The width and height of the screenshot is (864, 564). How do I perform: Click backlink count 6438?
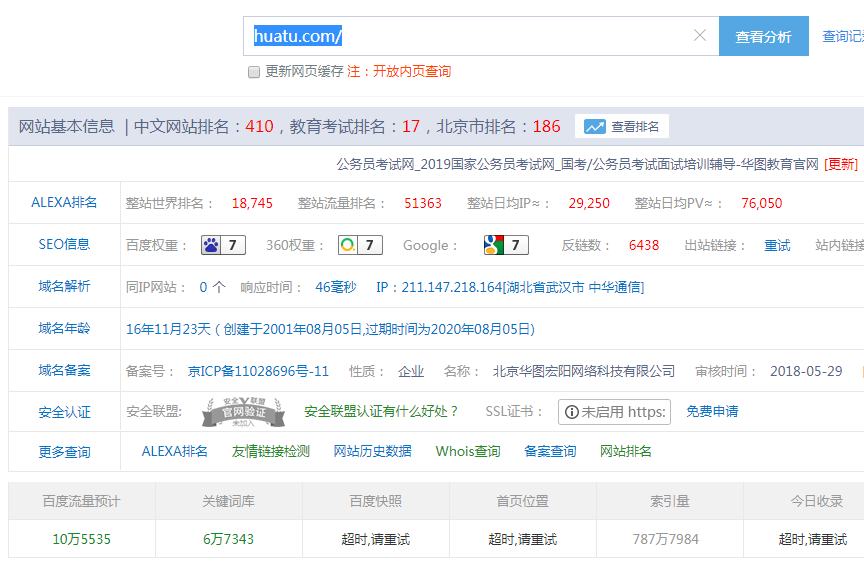644,245
